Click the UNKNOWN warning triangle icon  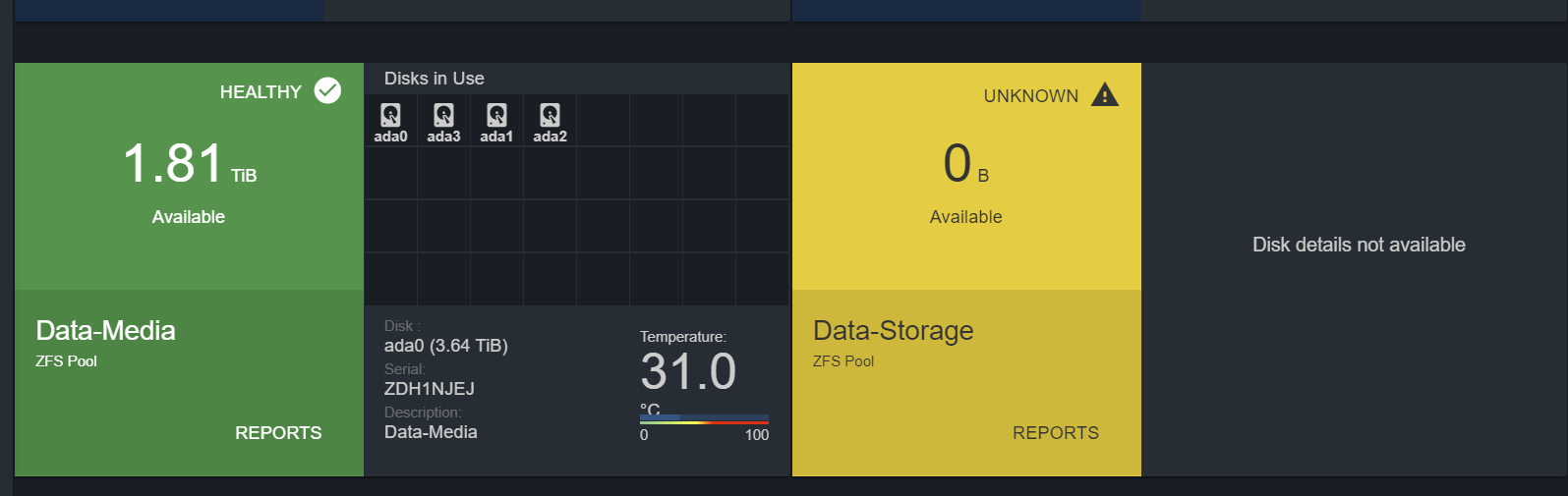pyautogui.click(x=1105, y=95)
